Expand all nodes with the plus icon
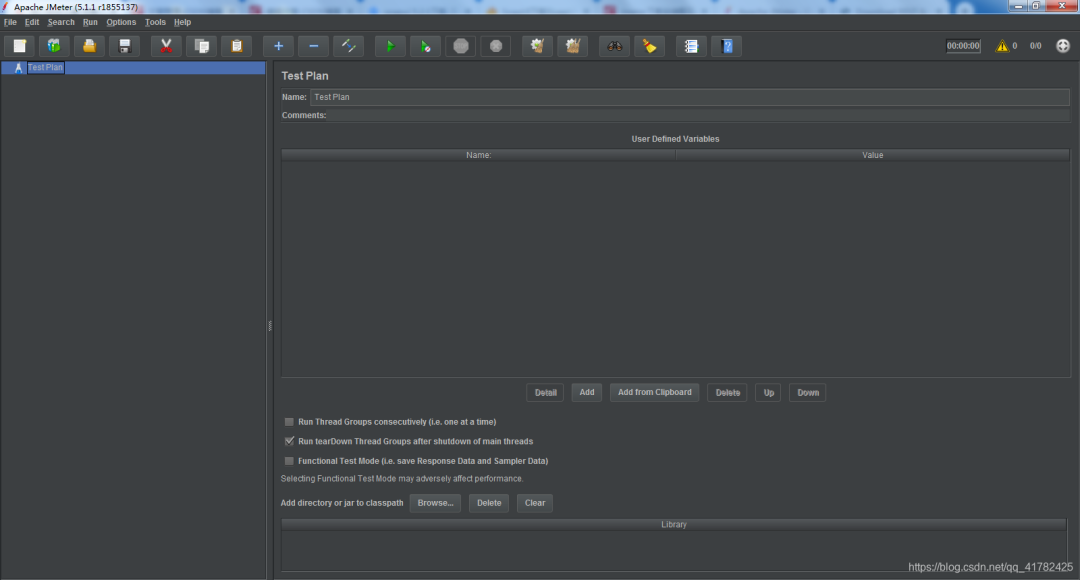Screen dimensions: 1080x580 tap(278, 46)
